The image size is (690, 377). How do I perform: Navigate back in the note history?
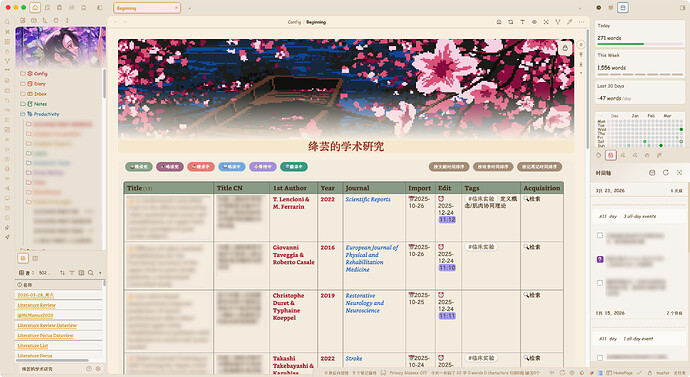(x=116, y=22)
